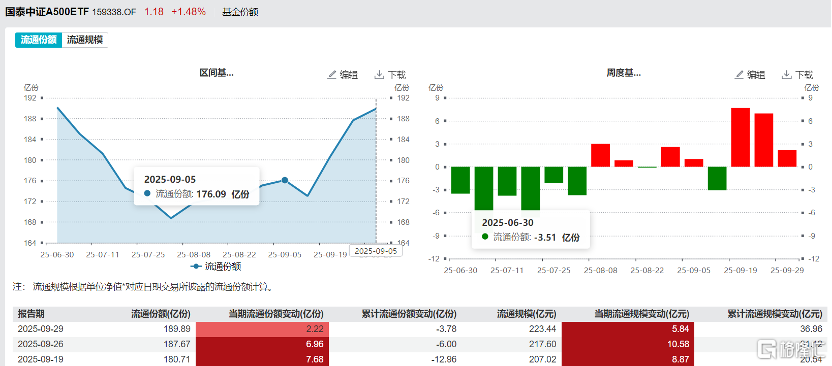Click the download icon on left chart
Screen dimensions: 832x366
379,74
